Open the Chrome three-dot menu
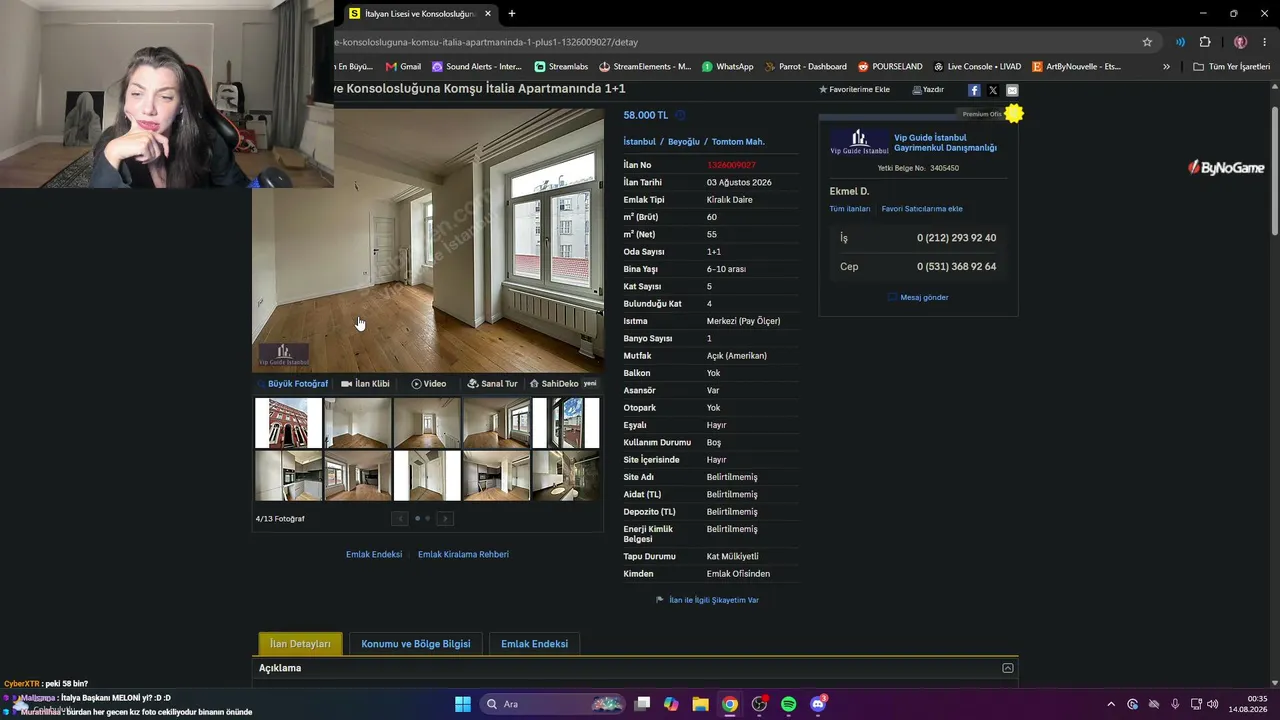 pos(1265,42)
